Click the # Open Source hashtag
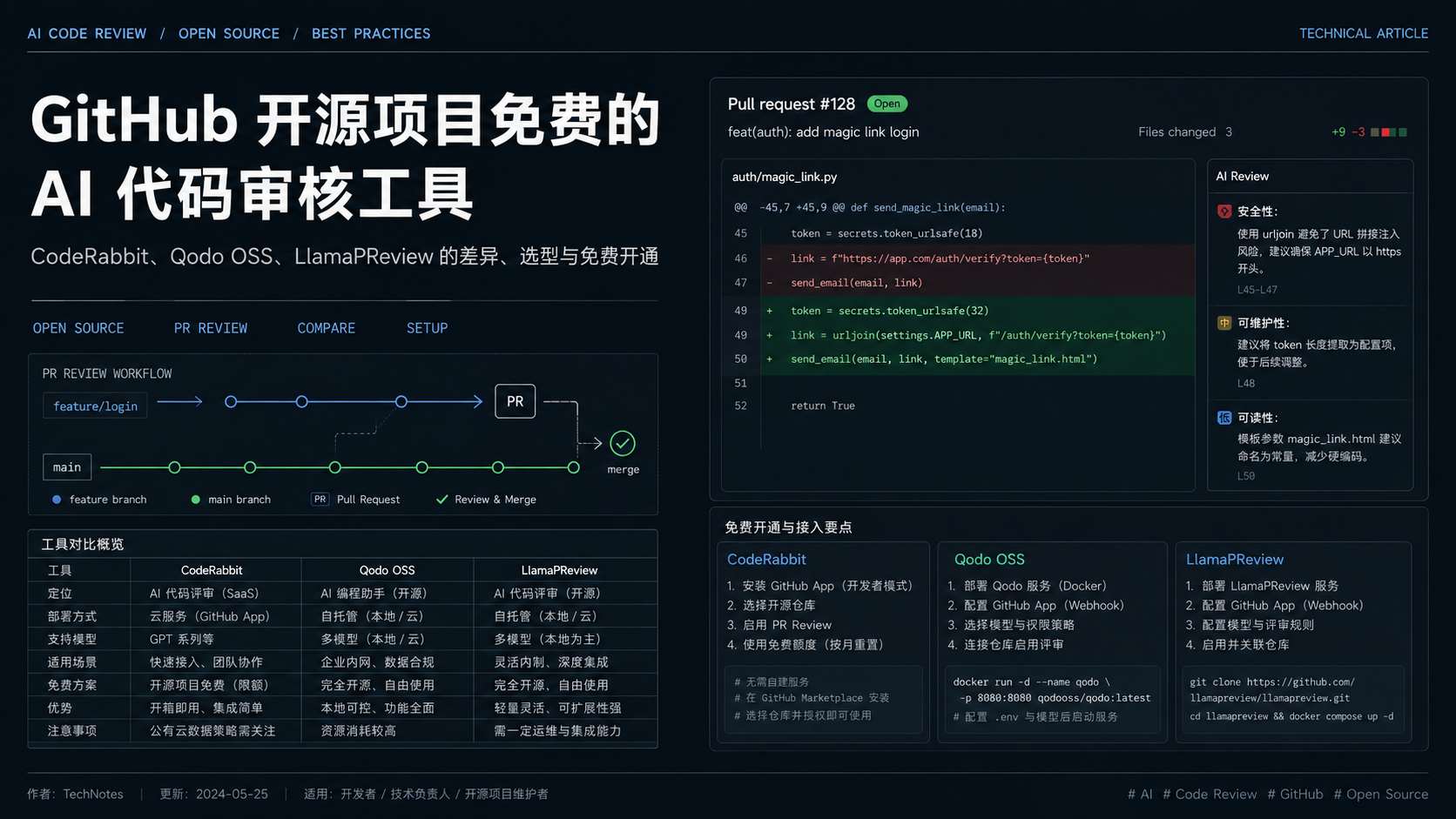The image size is (1456, 819). point(1381,794)
